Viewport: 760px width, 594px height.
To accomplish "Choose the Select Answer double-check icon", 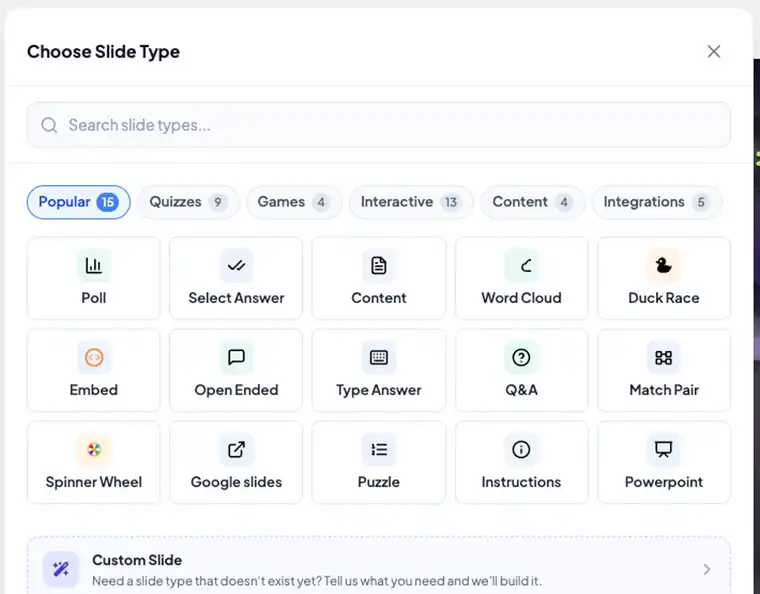I will click(x=237, y=266).
